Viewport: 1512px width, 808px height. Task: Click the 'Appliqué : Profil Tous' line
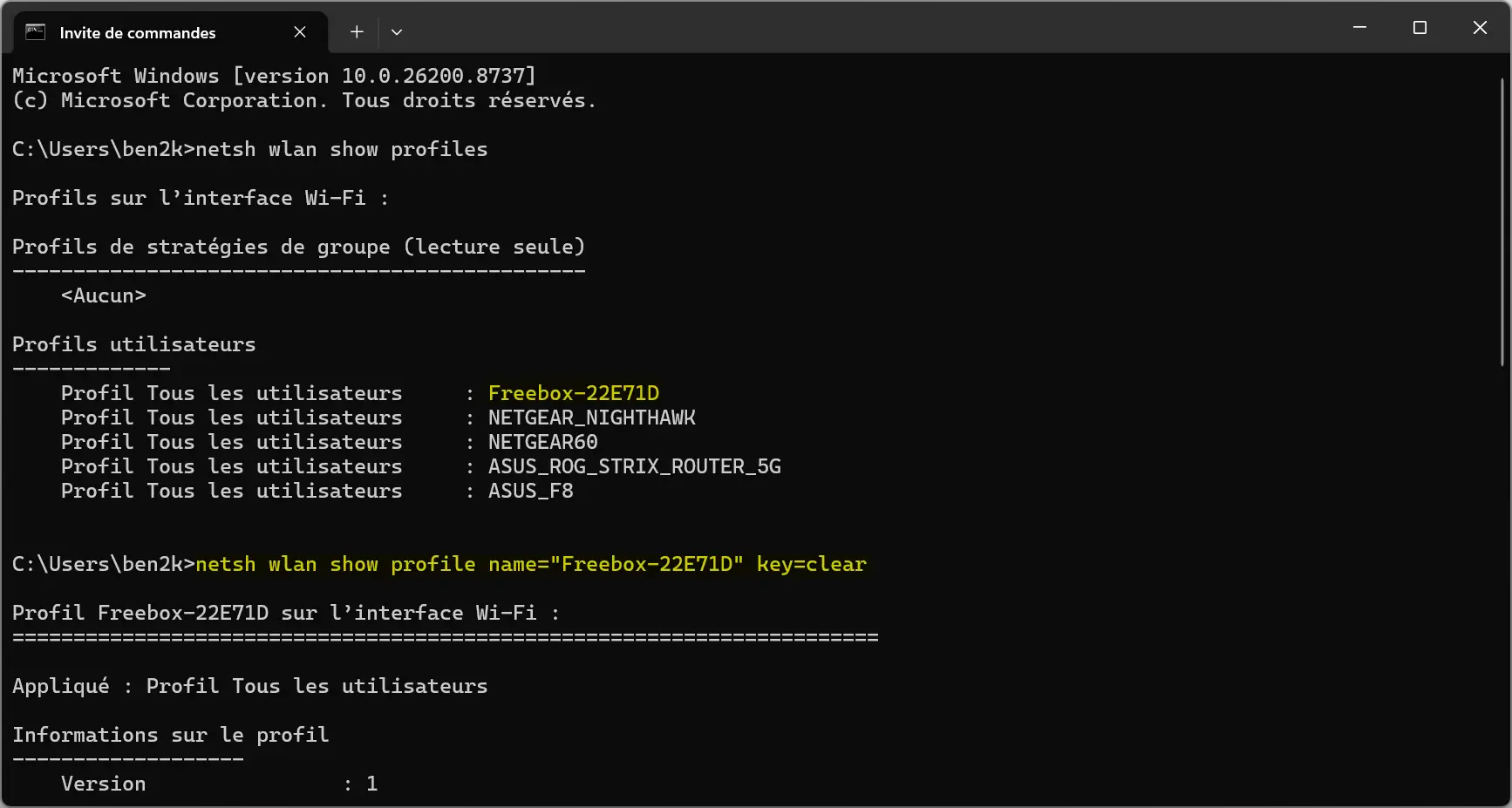pos(250,686)
